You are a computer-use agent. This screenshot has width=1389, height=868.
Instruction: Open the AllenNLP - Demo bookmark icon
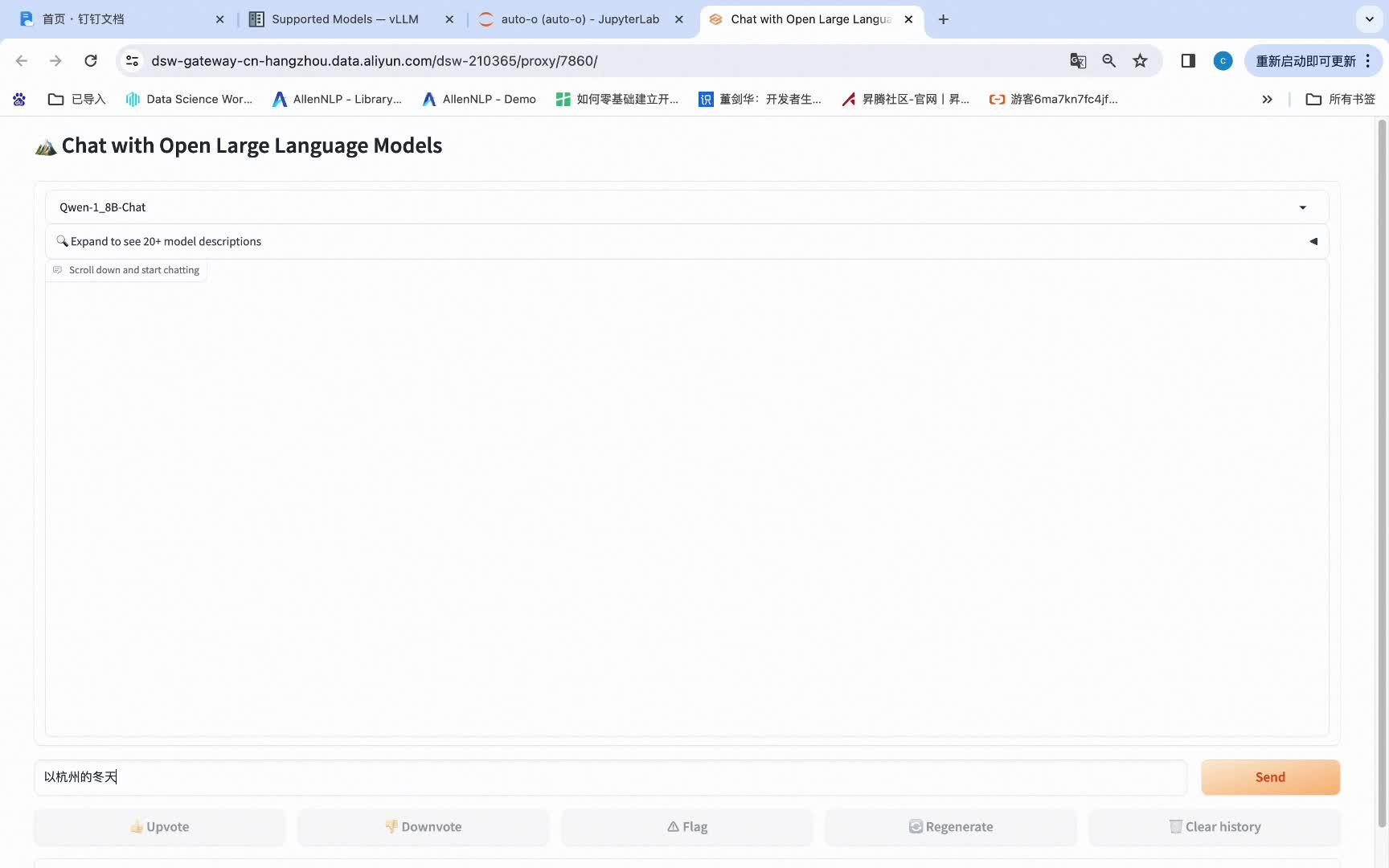tap(428, 99)
